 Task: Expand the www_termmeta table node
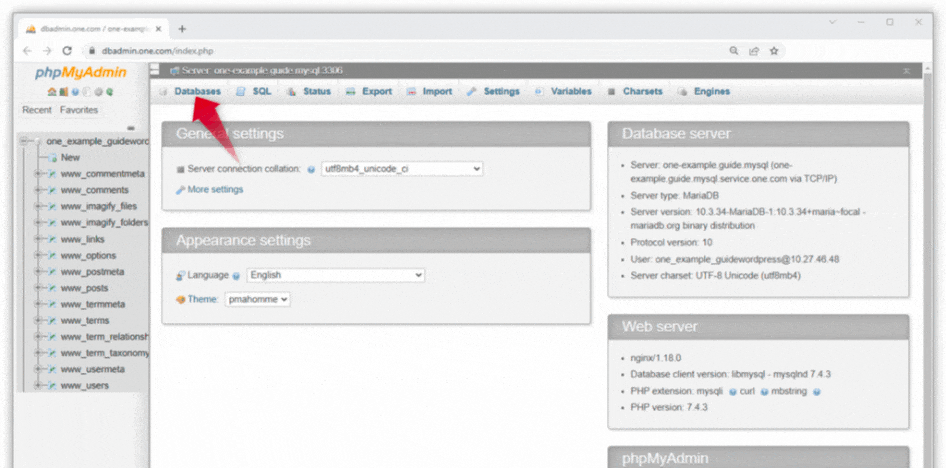(38, 304)
